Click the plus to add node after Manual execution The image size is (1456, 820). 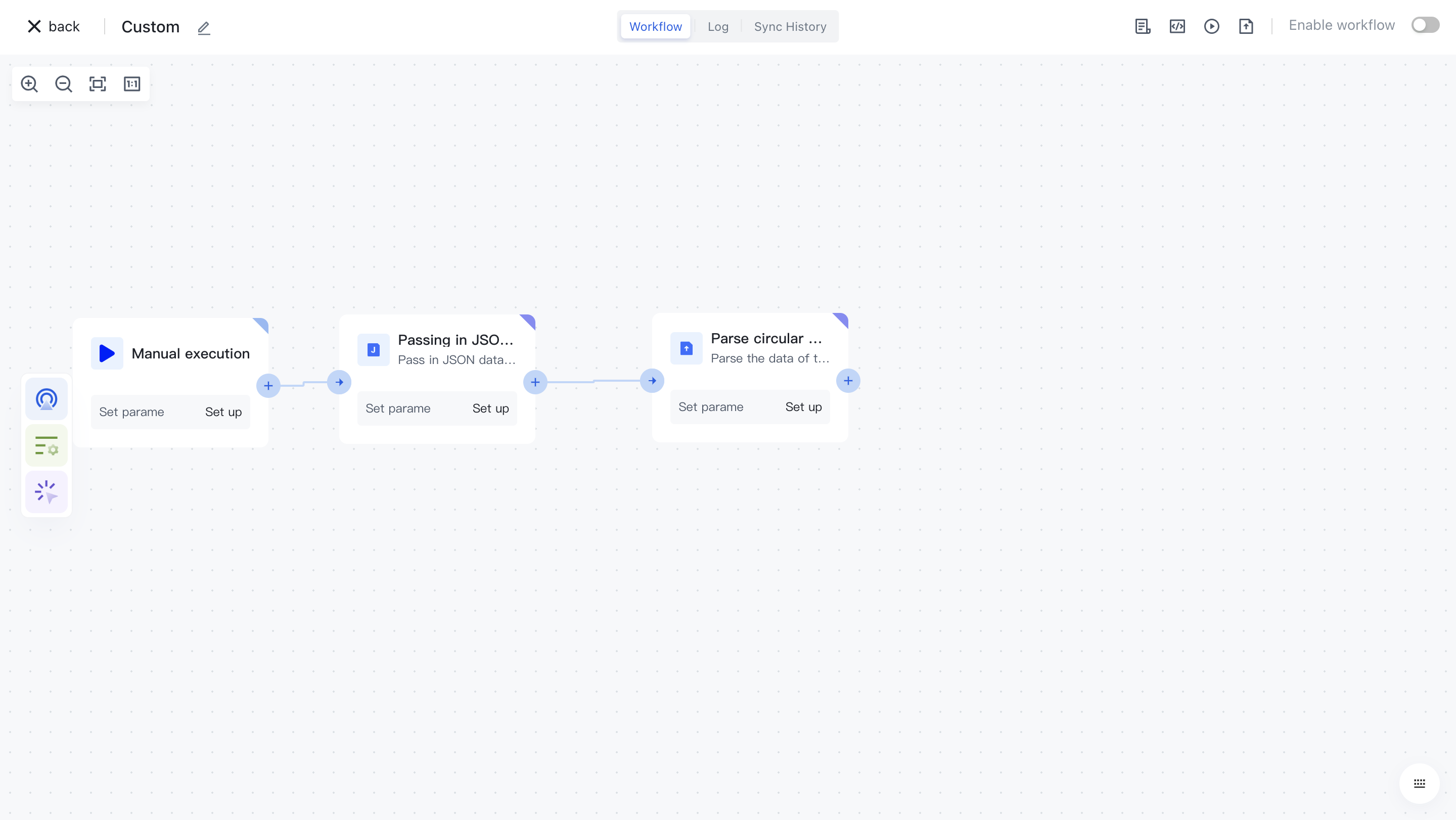pos(268,385)
